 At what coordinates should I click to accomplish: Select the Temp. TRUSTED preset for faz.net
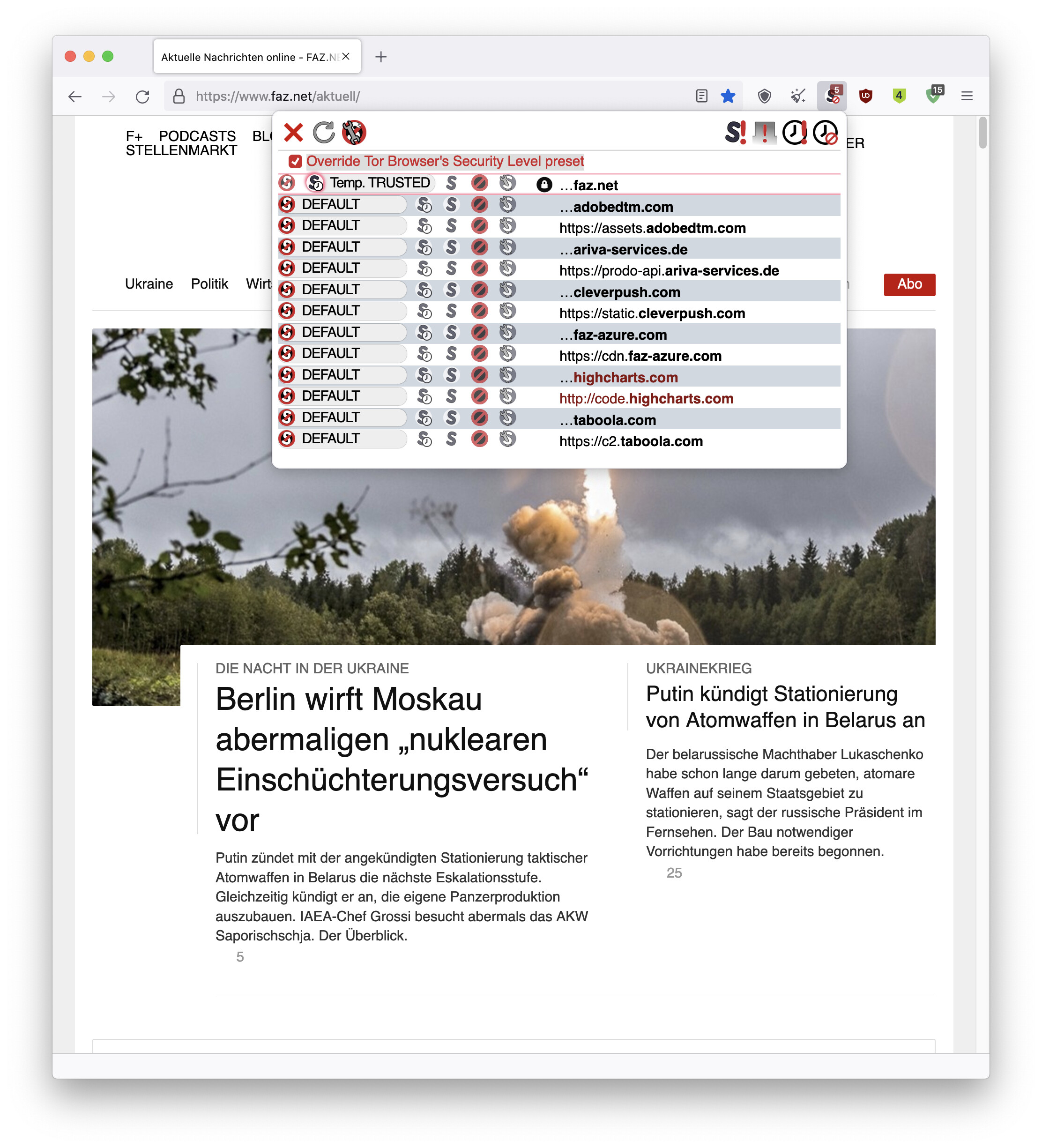tap(371, 183)
